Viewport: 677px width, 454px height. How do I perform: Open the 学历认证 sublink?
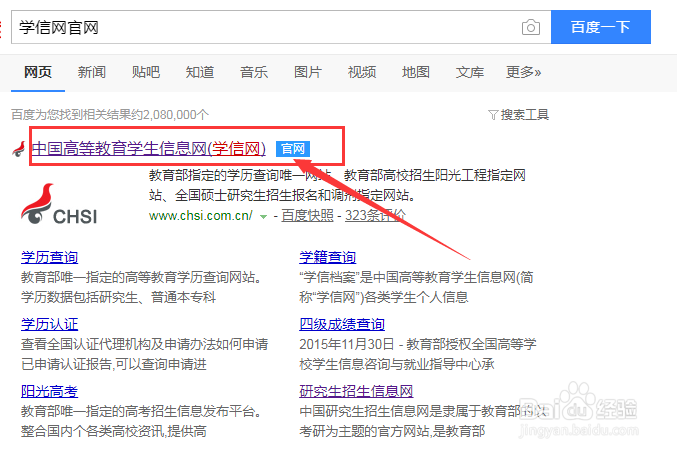pyautogui.click(x=50, y=324)
